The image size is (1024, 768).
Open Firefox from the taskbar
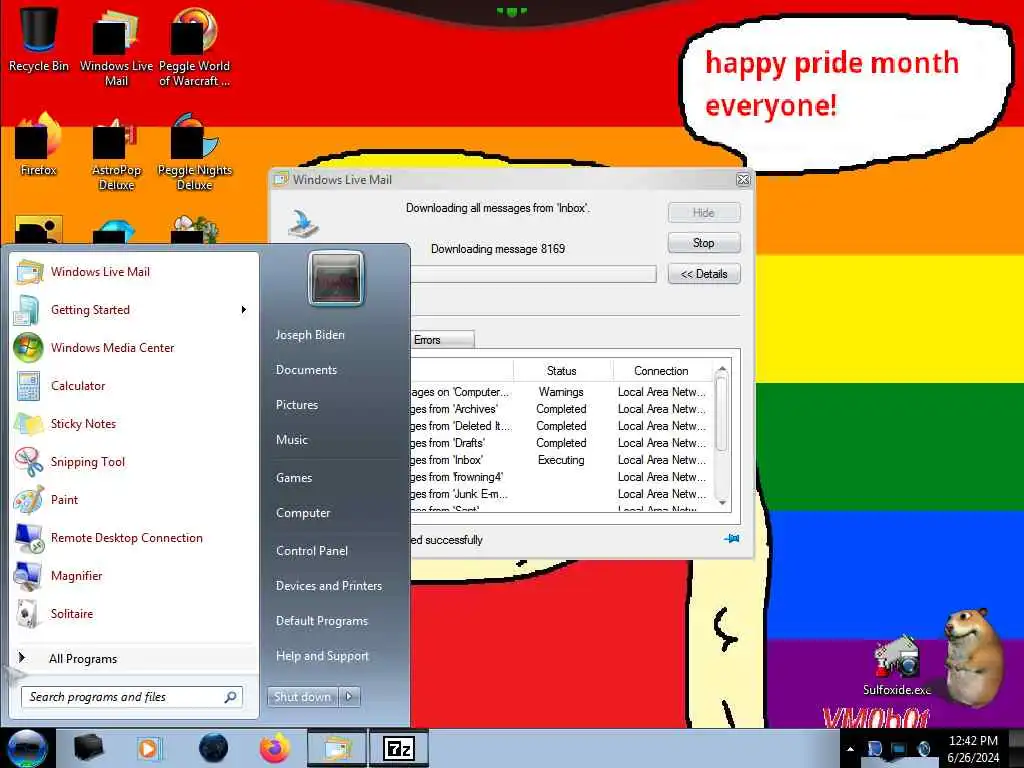click(274, 748)
